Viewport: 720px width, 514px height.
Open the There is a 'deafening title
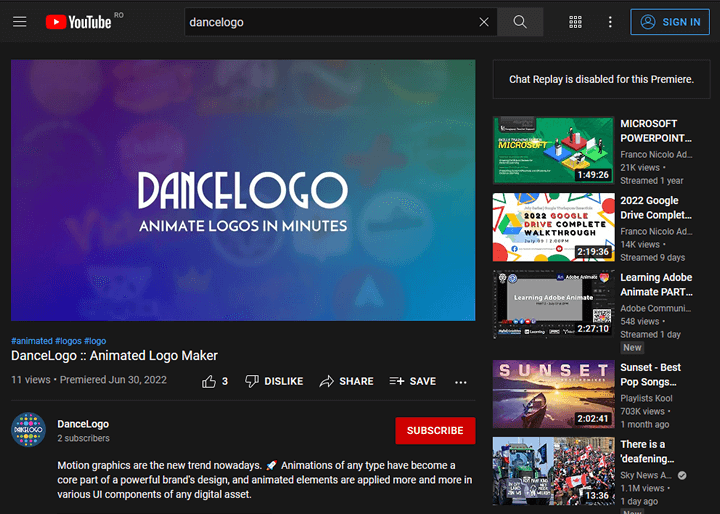coord(647,452)
